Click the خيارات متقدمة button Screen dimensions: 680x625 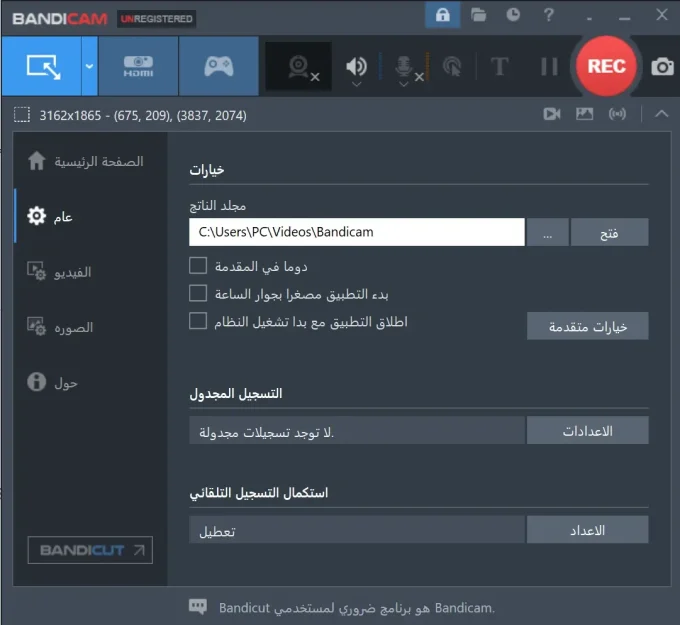(587, 327)
